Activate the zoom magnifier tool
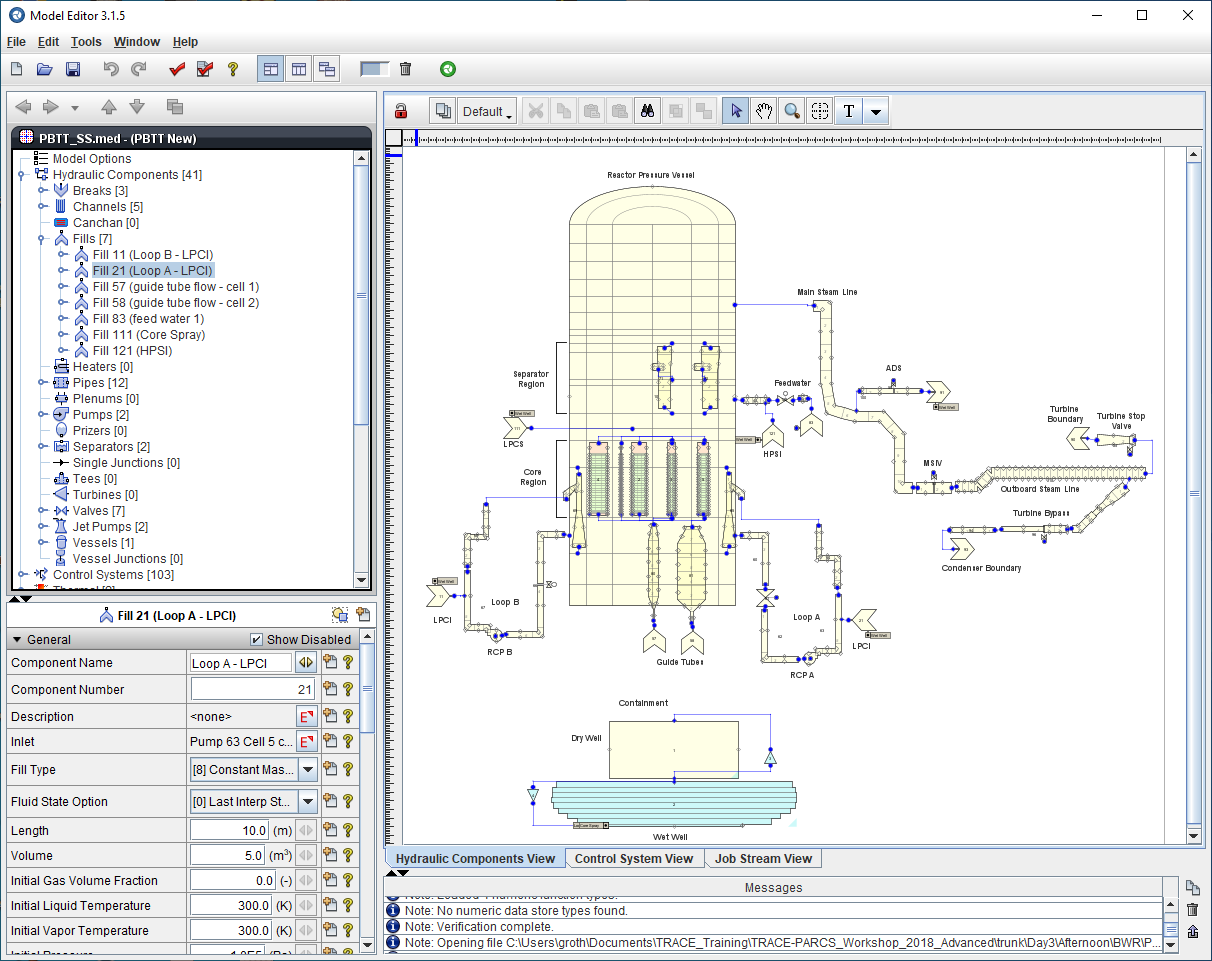 tap(792, 111)
